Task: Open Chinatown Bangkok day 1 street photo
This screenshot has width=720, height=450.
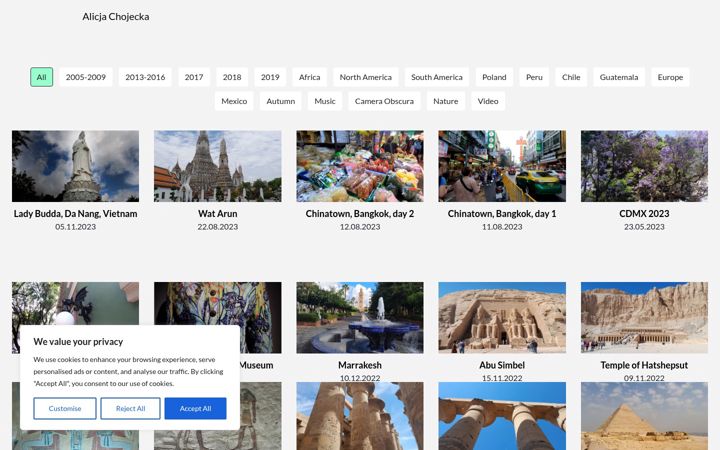Action: click(x=502, y=166)
